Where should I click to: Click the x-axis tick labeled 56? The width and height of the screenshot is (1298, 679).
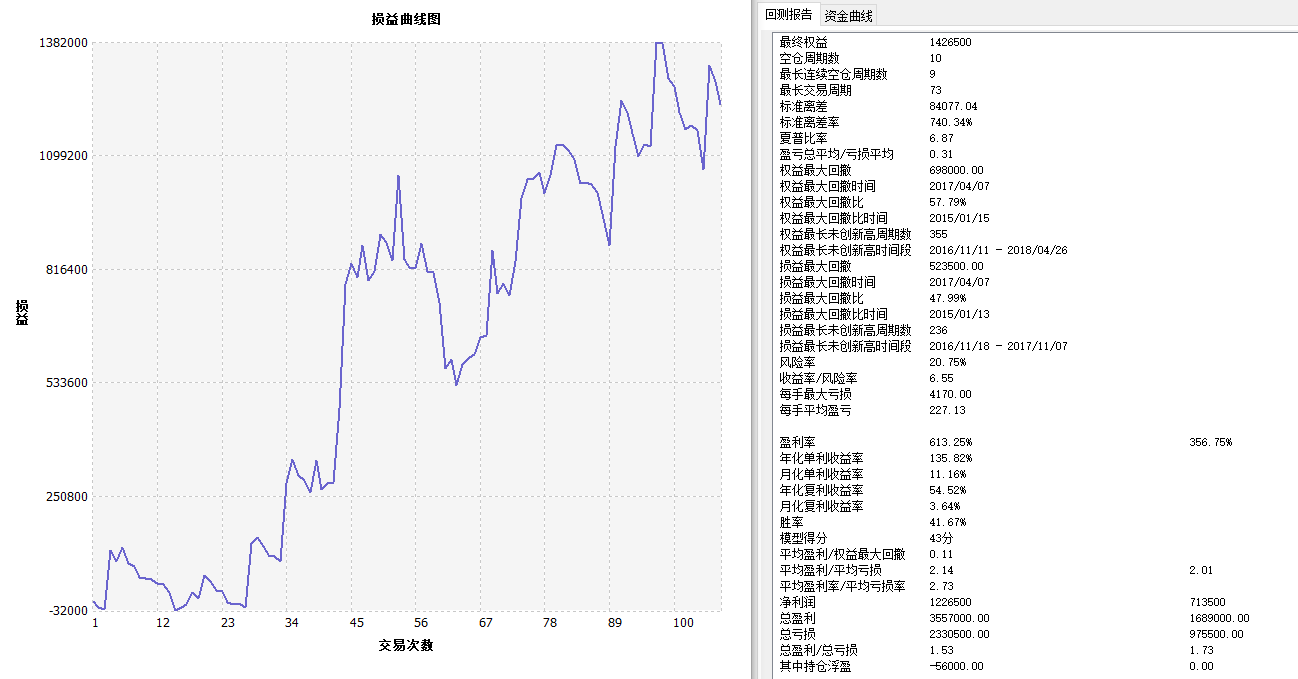coord(421,623)
